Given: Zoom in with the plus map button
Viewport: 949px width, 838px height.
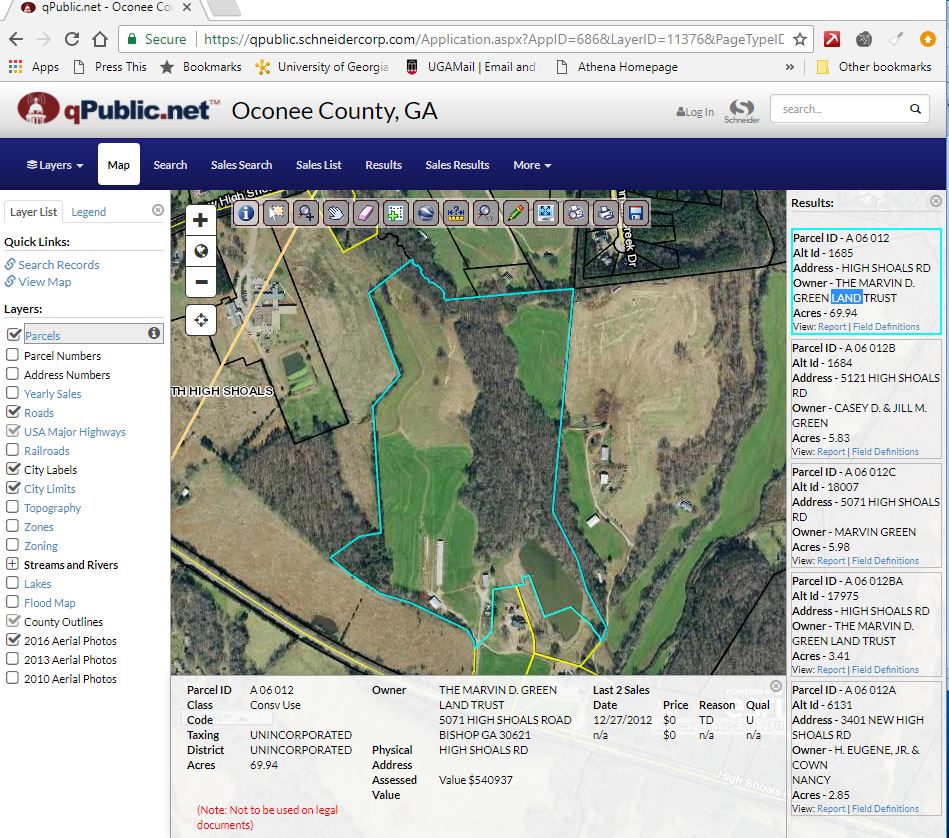Looking at the screenshot, I should point(201,220).
